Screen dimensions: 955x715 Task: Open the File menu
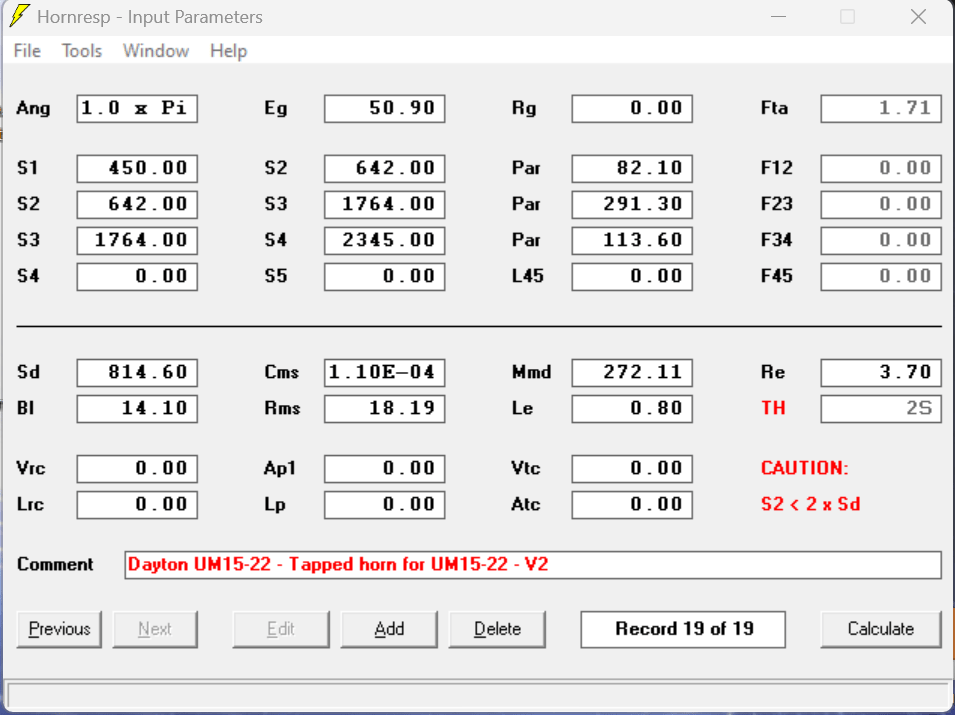click(x=27, y=51)
